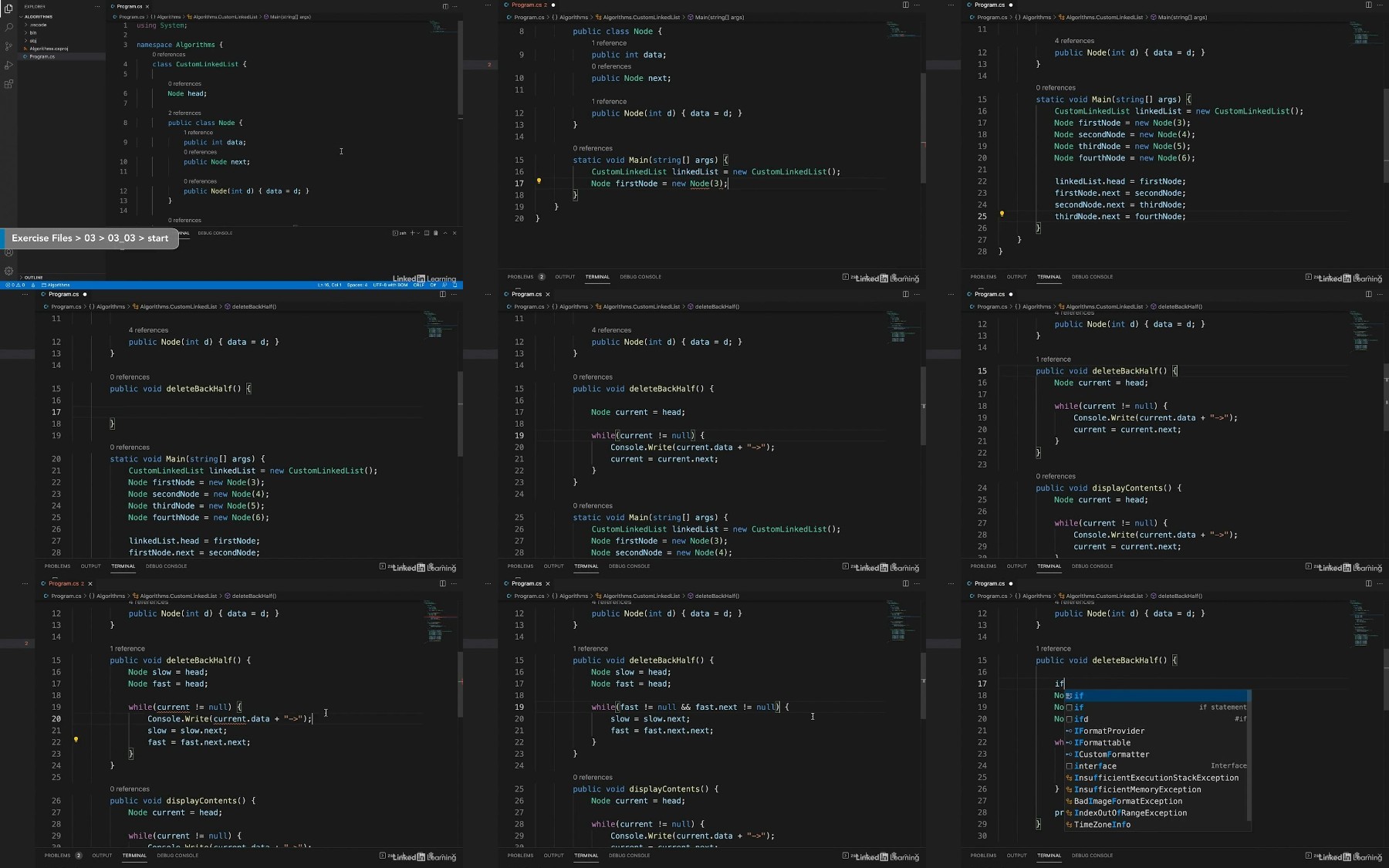Expand the OUTLINE section in the sidebar

point(62,277)
